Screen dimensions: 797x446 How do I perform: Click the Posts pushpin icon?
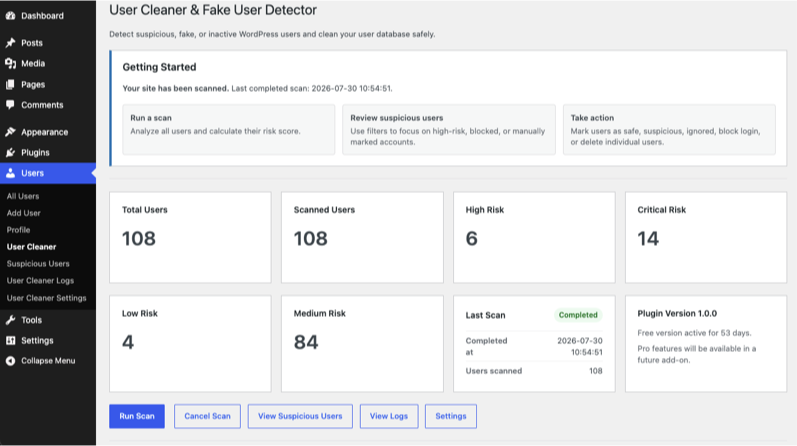(10, 43)
